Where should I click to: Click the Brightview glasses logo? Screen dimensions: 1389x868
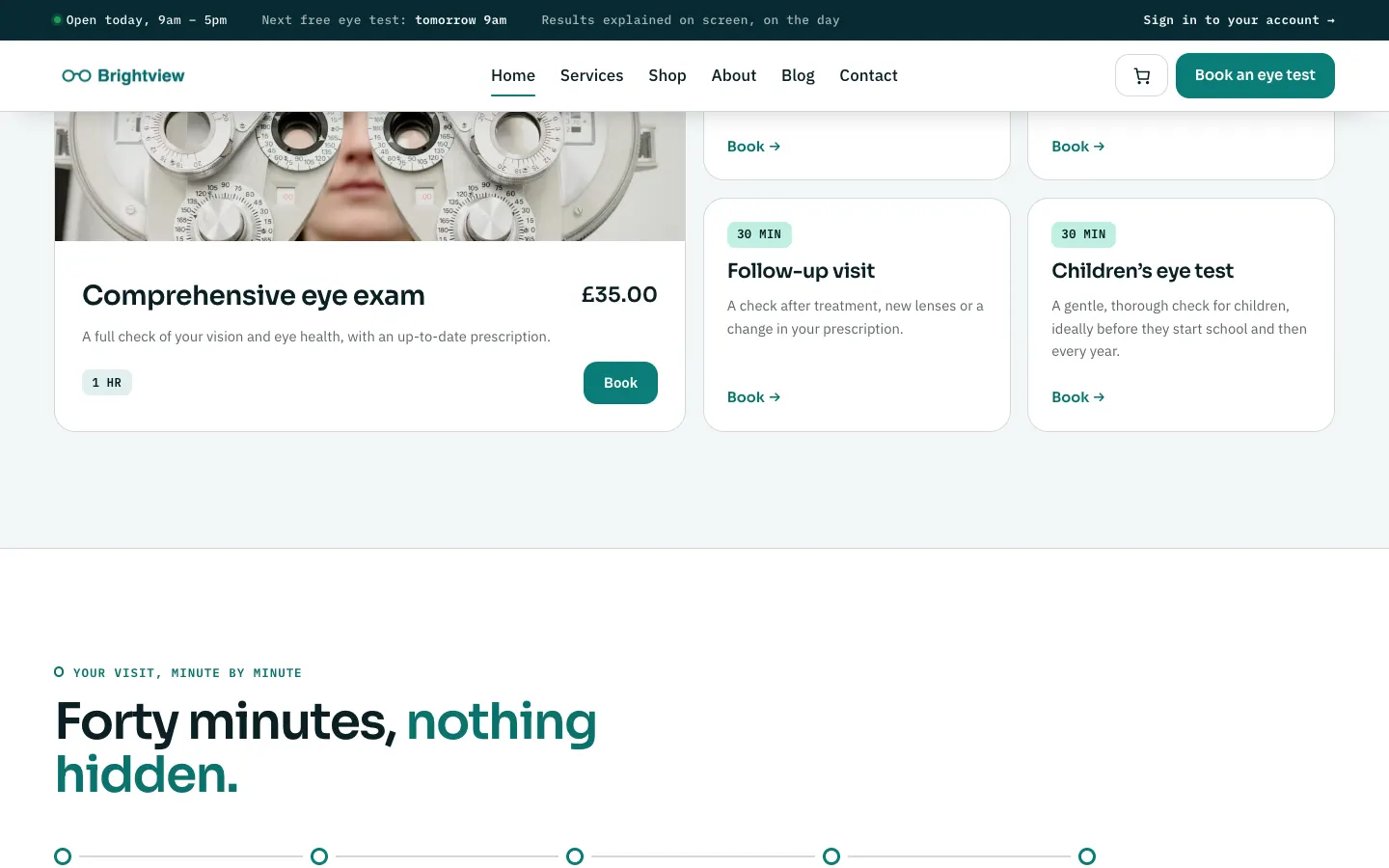pos(123,75)
